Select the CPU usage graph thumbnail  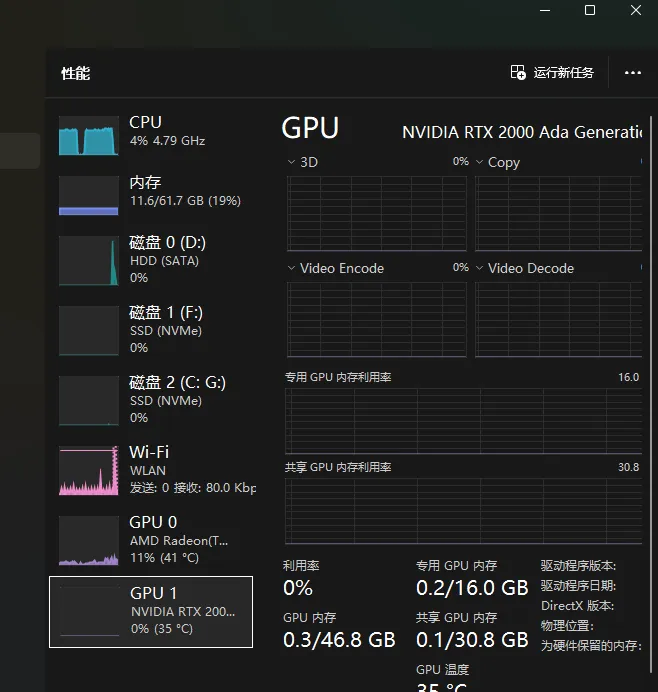coord(89,135)
